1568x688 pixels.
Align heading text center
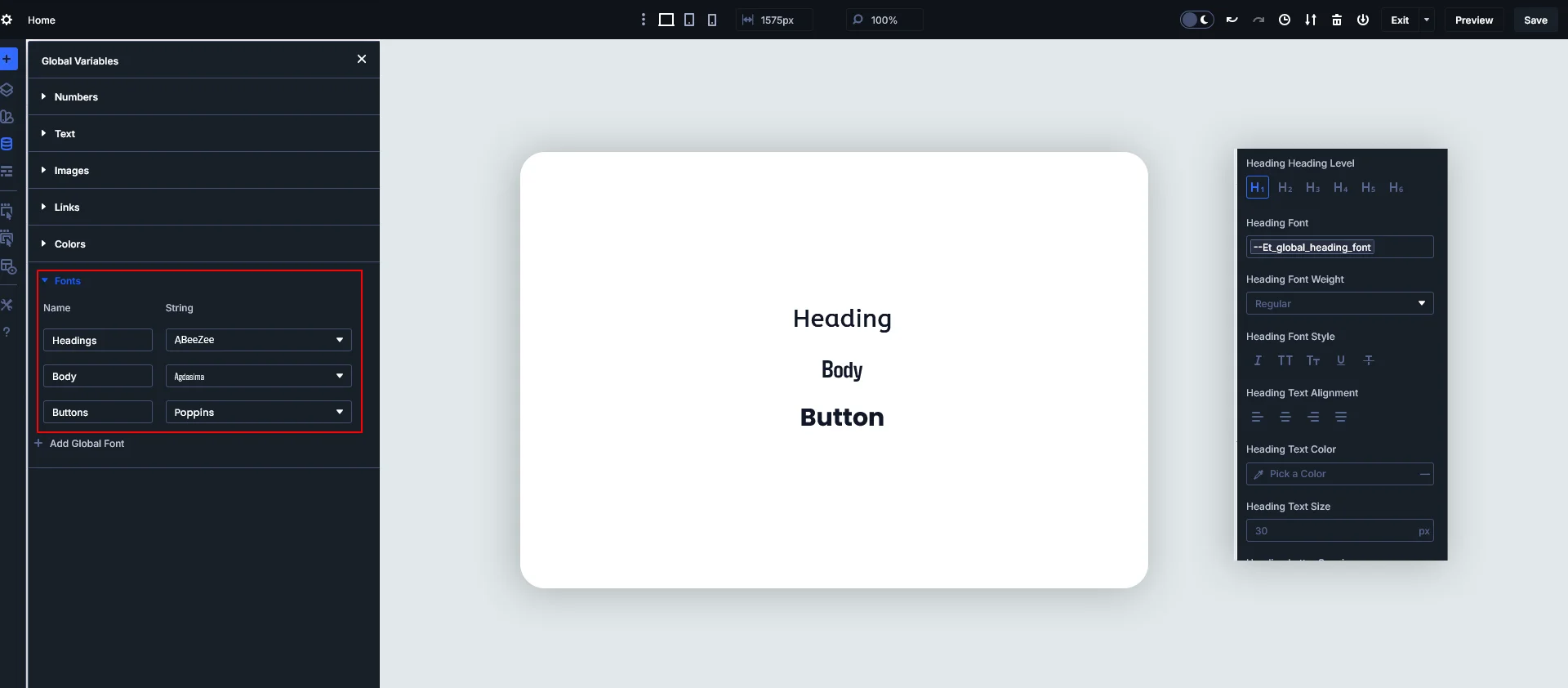[1285, 417]
